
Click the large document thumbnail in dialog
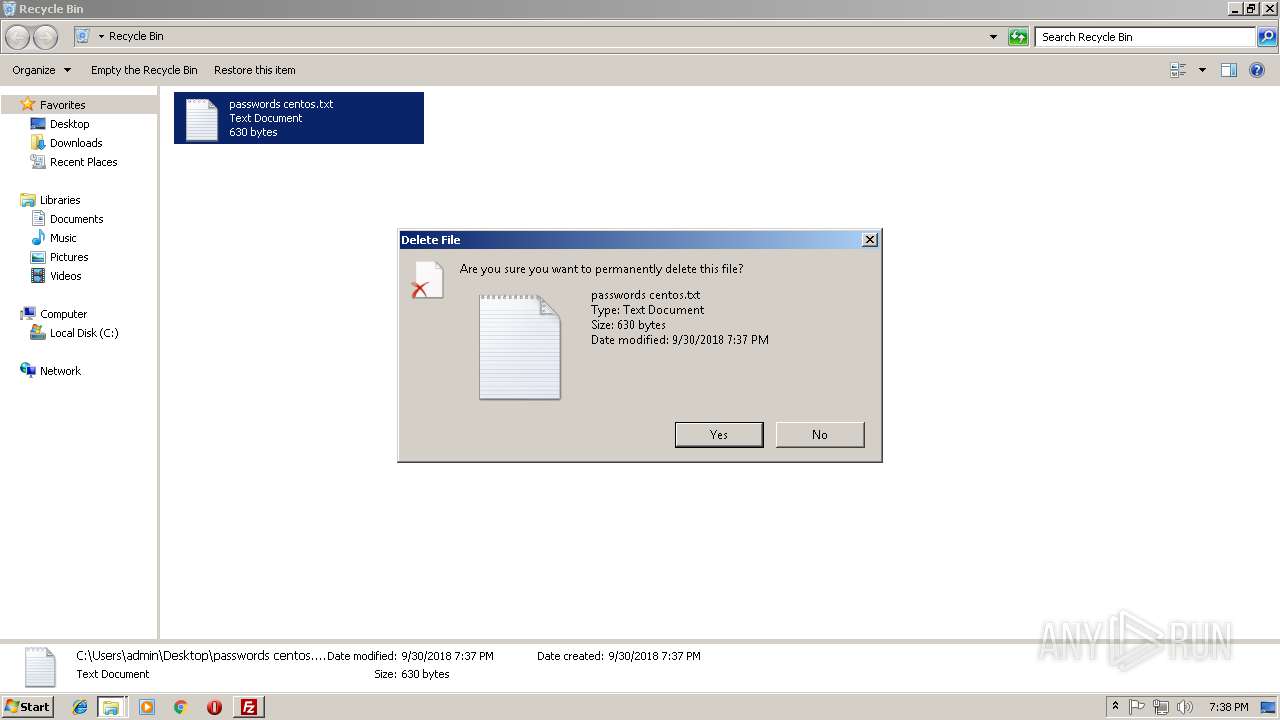pyautogui.click(x=520, y=347)
